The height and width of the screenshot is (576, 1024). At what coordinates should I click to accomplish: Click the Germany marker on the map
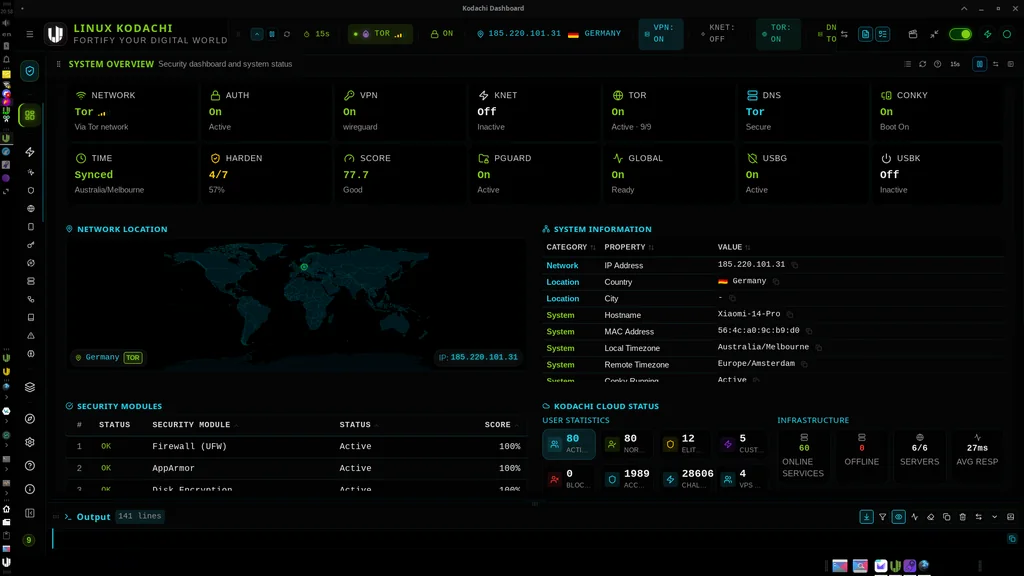pyautogui.click(x=304, y=266)
